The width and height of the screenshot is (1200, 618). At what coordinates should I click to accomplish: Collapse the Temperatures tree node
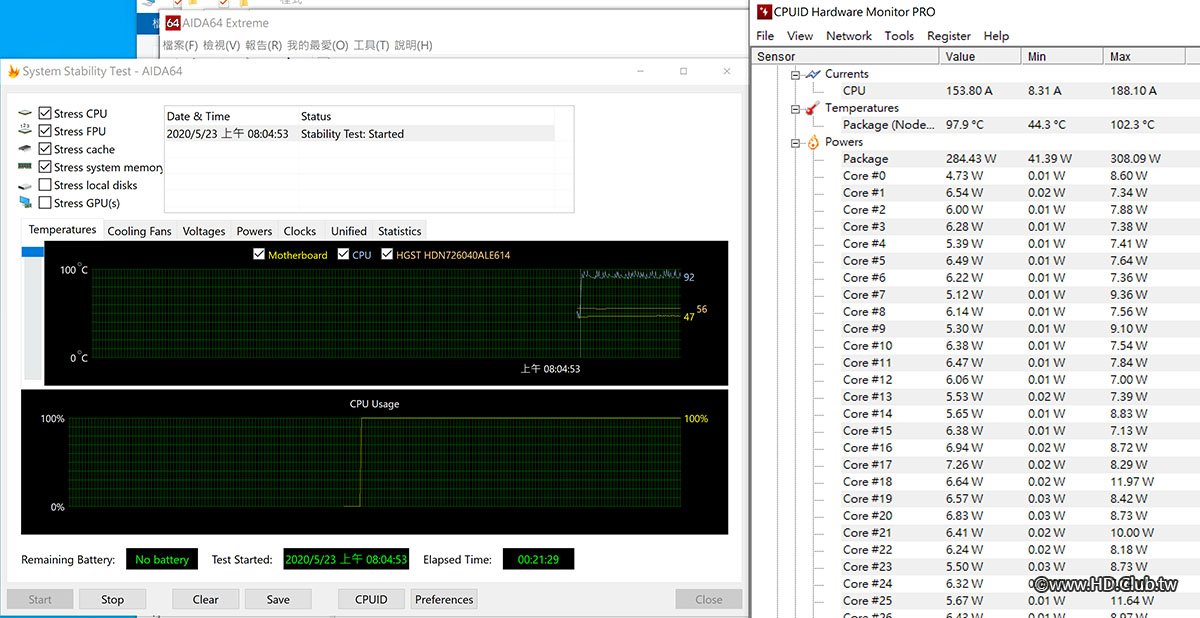click(796, 109)
